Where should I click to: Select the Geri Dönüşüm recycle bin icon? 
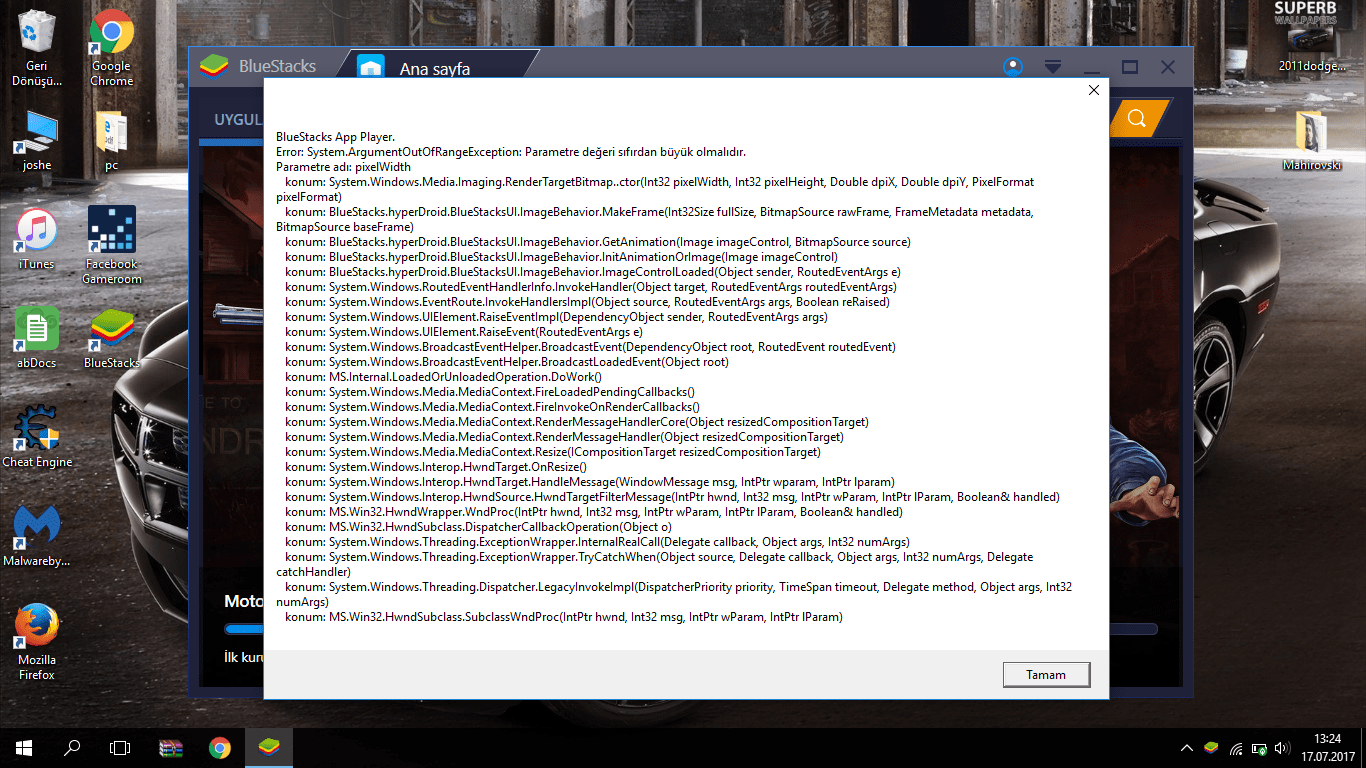[37, 48]
